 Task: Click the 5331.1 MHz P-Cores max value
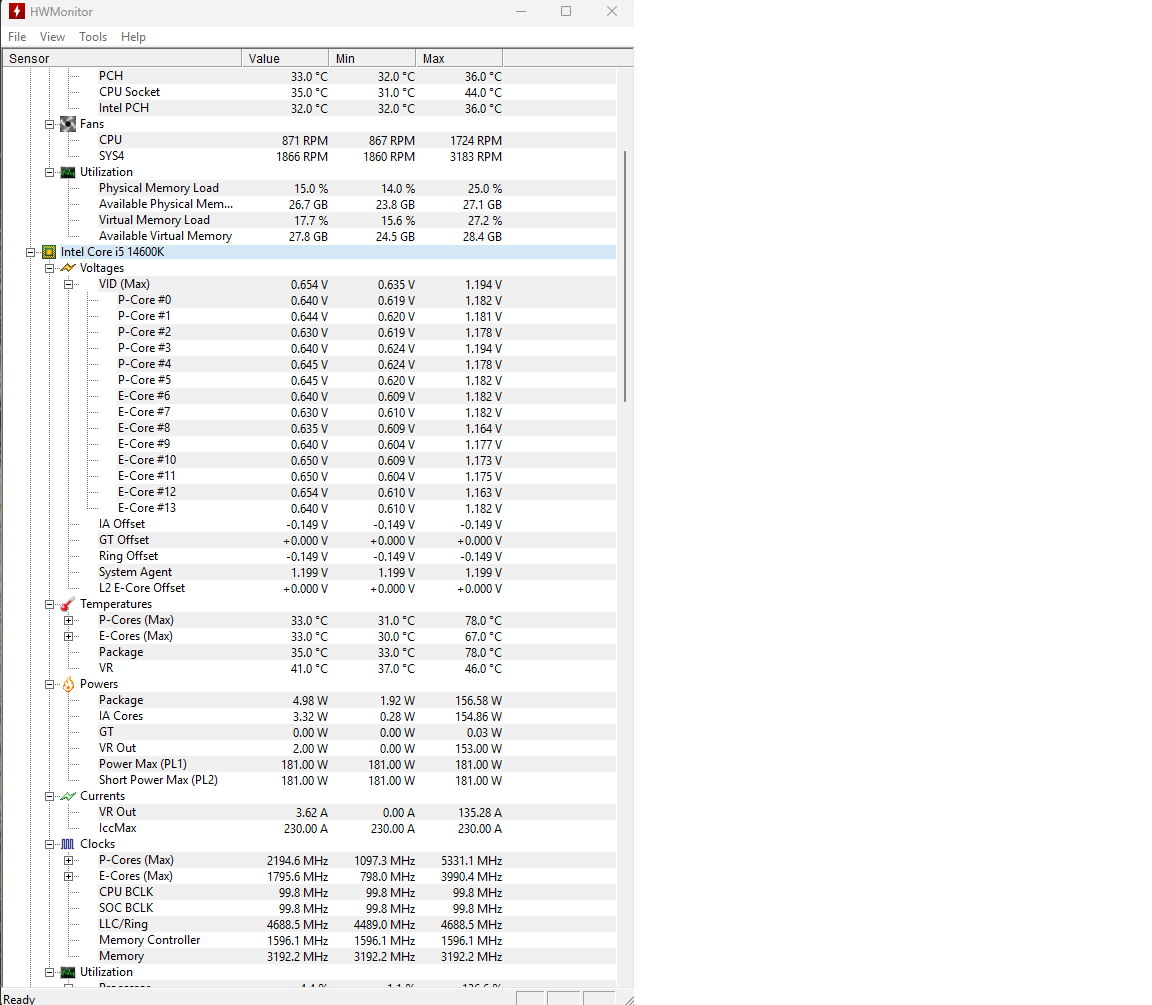click(472, 861)
